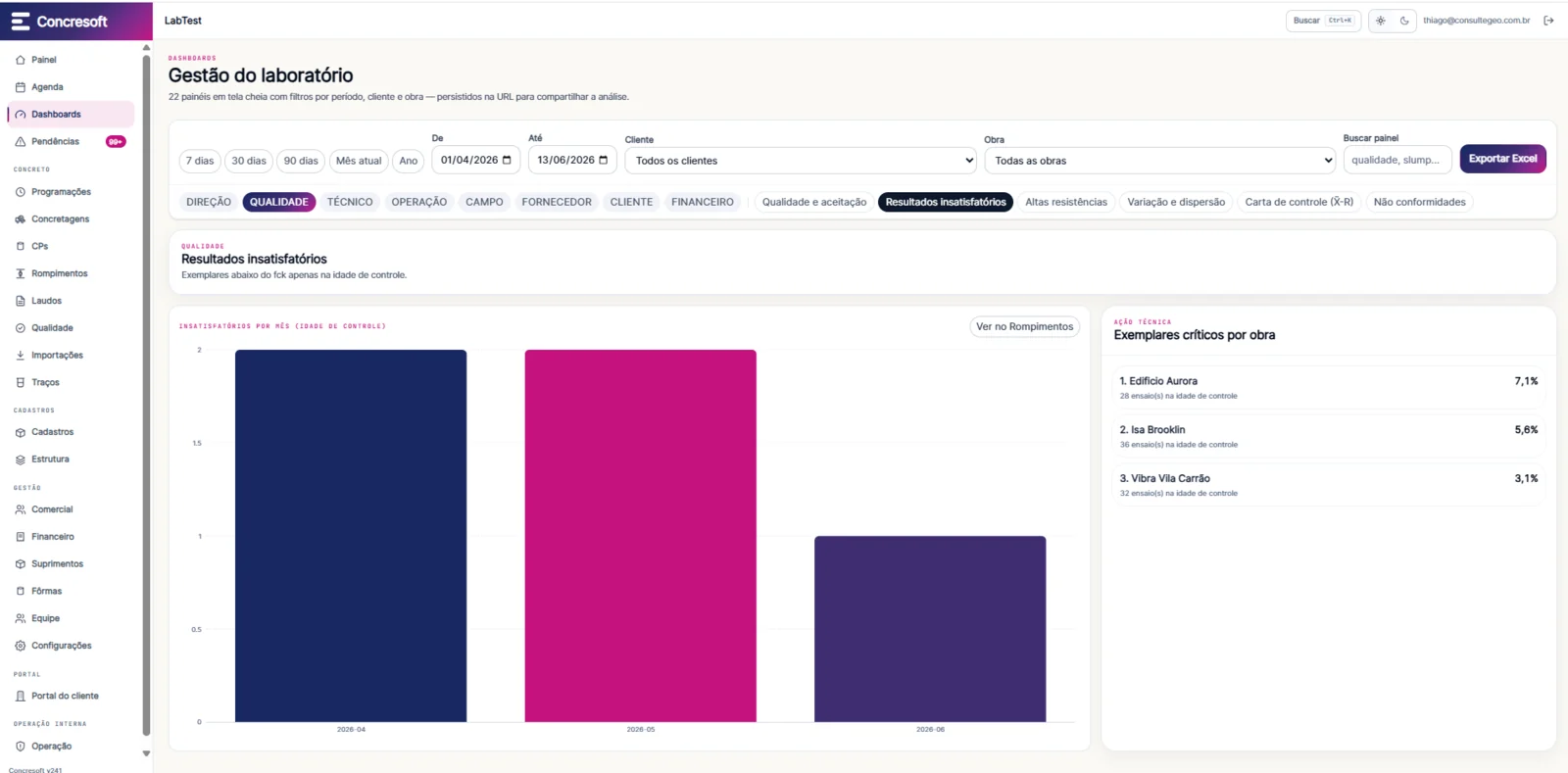
Task: Click the Concresoft logo icon
Action: [x=20, y=21]
